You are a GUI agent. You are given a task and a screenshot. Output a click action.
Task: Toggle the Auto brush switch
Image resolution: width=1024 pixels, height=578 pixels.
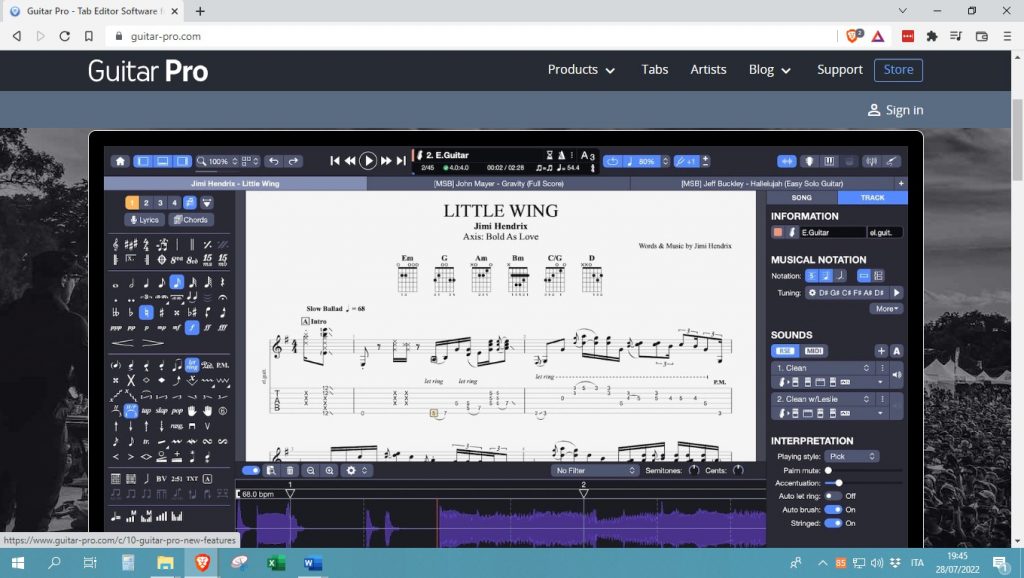tap(832, 509)
